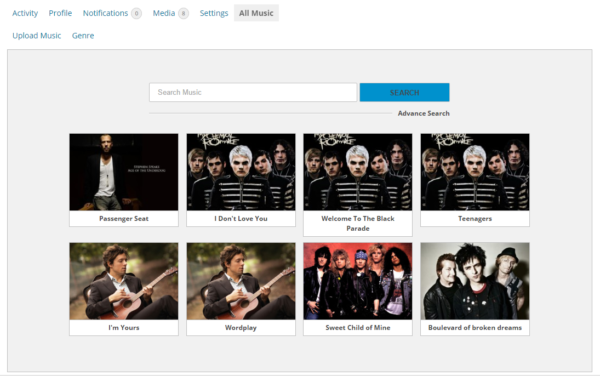Open the Sweet Child of Mine cover image
Screen dimensions: 600x376
tap(358, 281)
